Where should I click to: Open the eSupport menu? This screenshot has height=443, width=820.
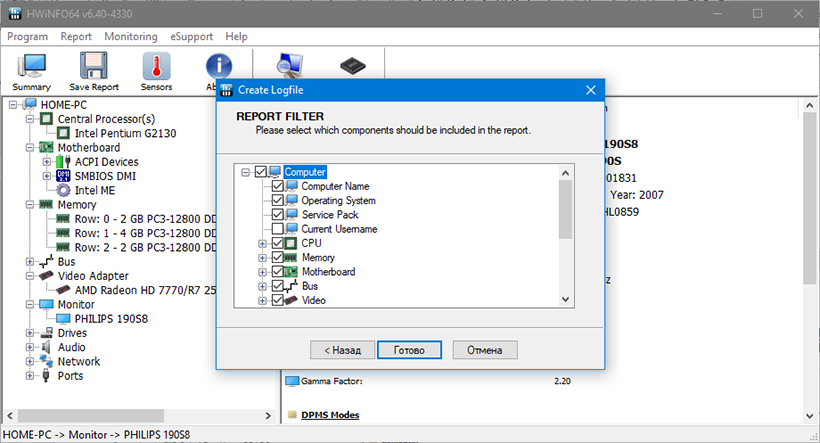[x=191, y=37]
